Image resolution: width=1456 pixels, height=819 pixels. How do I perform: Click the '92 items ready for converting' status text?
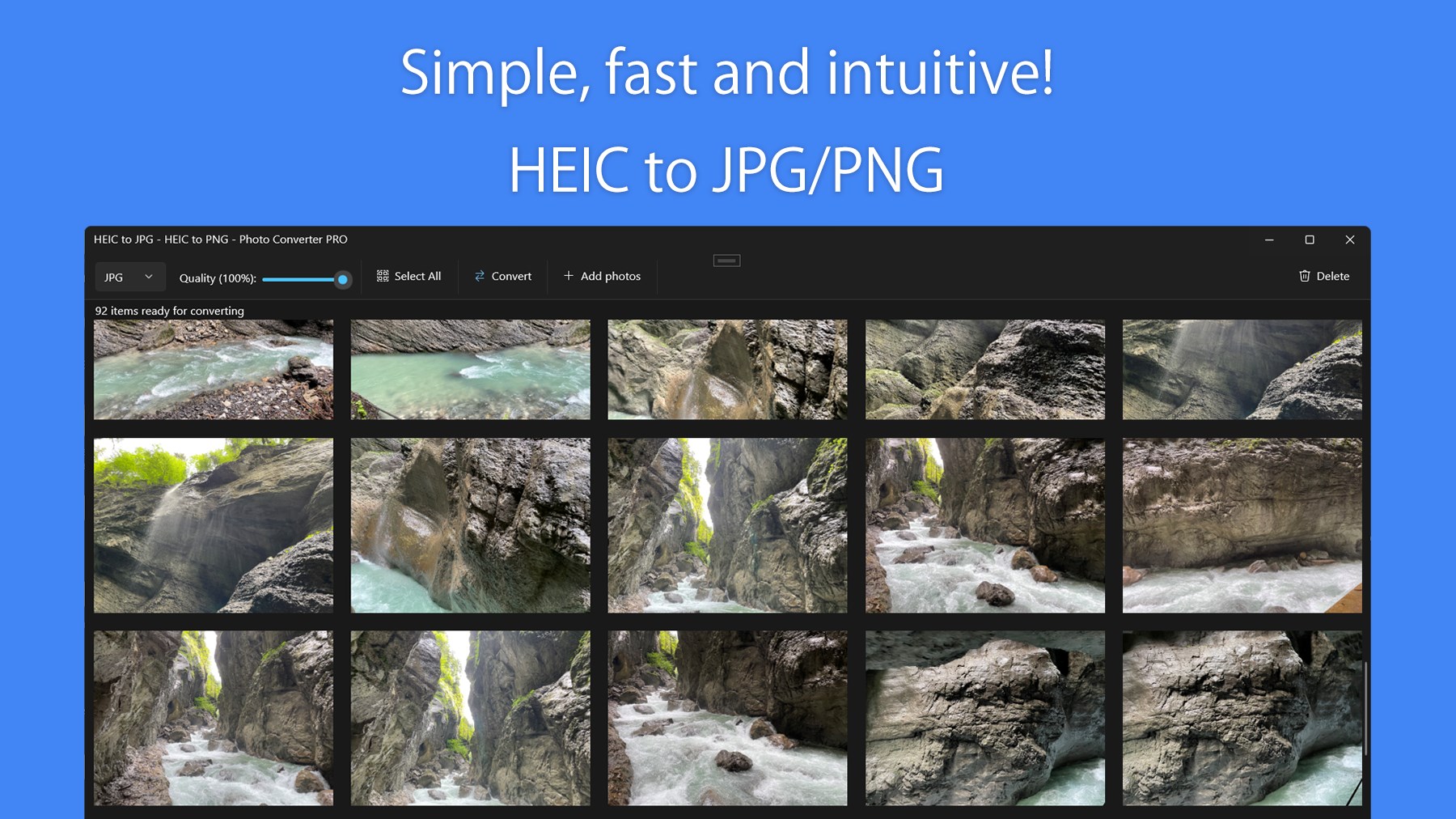tap(170, 311)
